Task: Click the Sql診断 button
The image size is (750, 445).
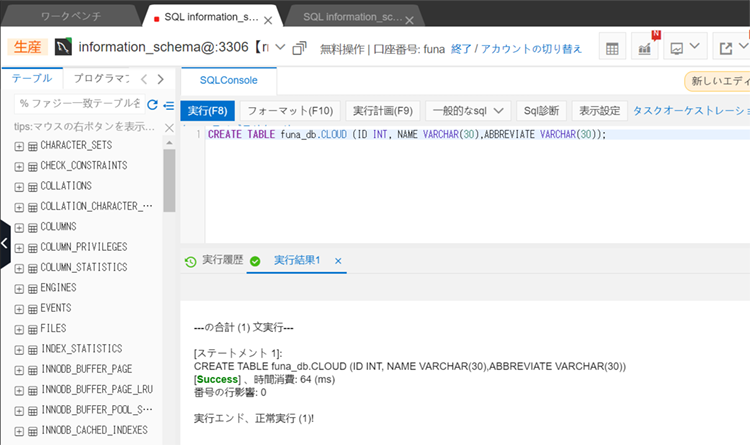Action: [541, 111]
